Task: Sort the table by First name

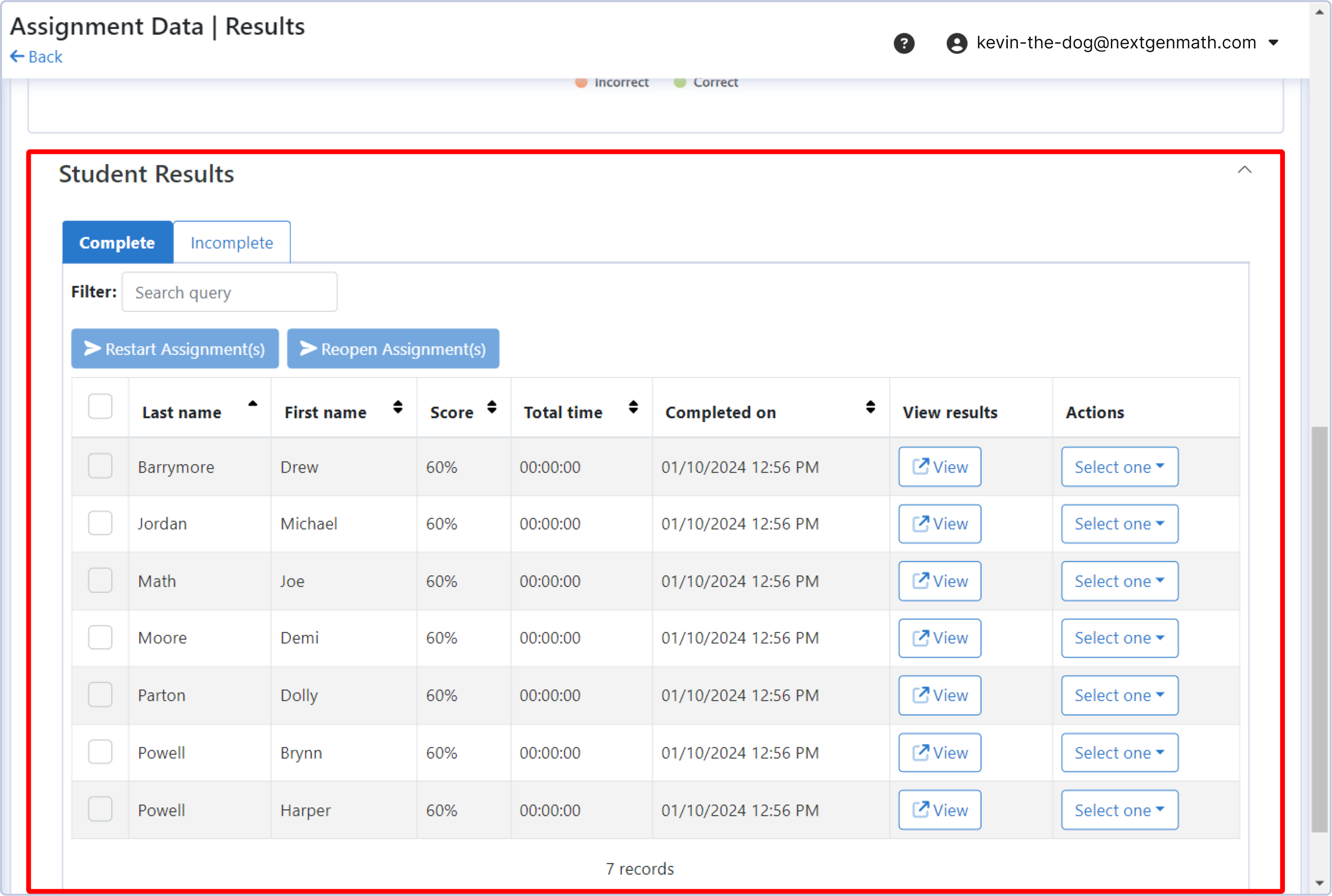Action: click(x=397, y=407)
